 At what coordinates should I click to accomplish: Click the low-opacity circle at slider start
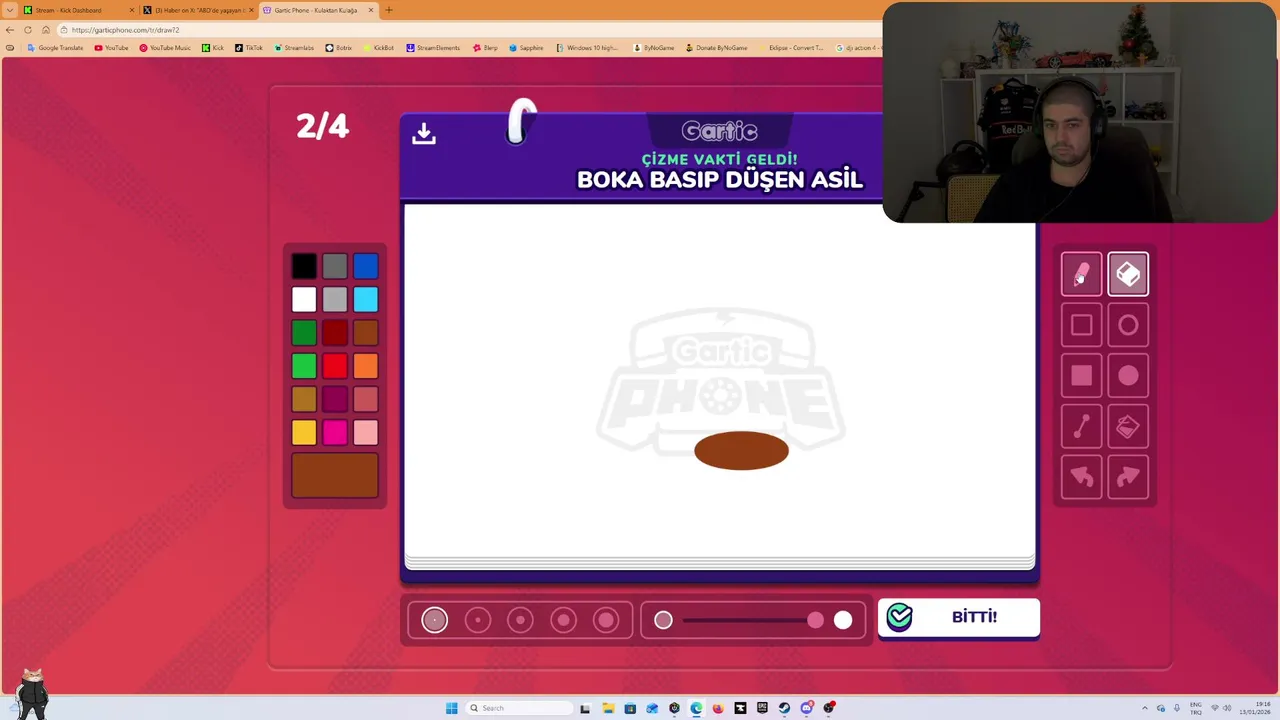point(663,621)
